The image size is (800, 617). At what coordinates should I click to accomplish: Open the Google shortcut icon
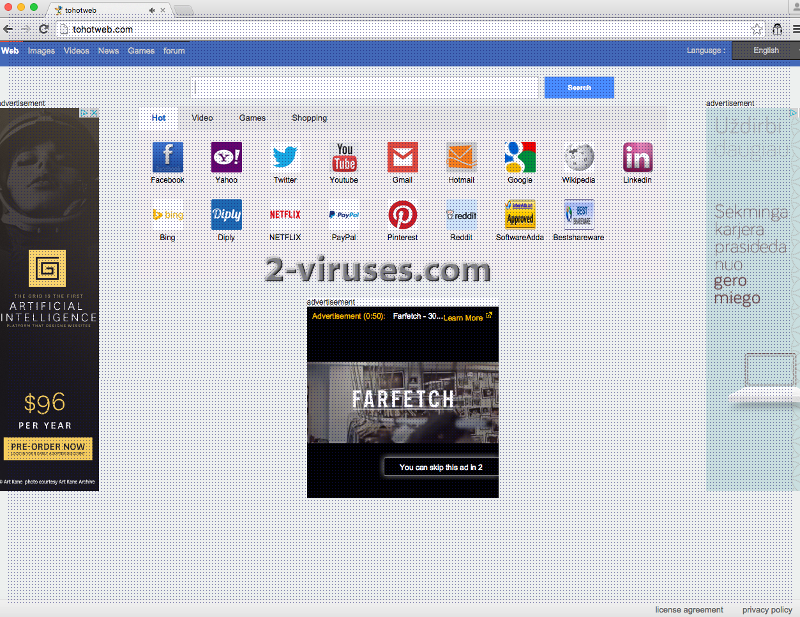pos(520,157)
